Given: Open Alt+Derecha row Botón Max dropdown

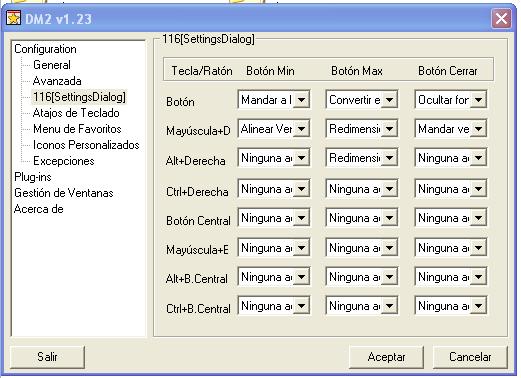Looking at the screenshot, I should 362,157.
